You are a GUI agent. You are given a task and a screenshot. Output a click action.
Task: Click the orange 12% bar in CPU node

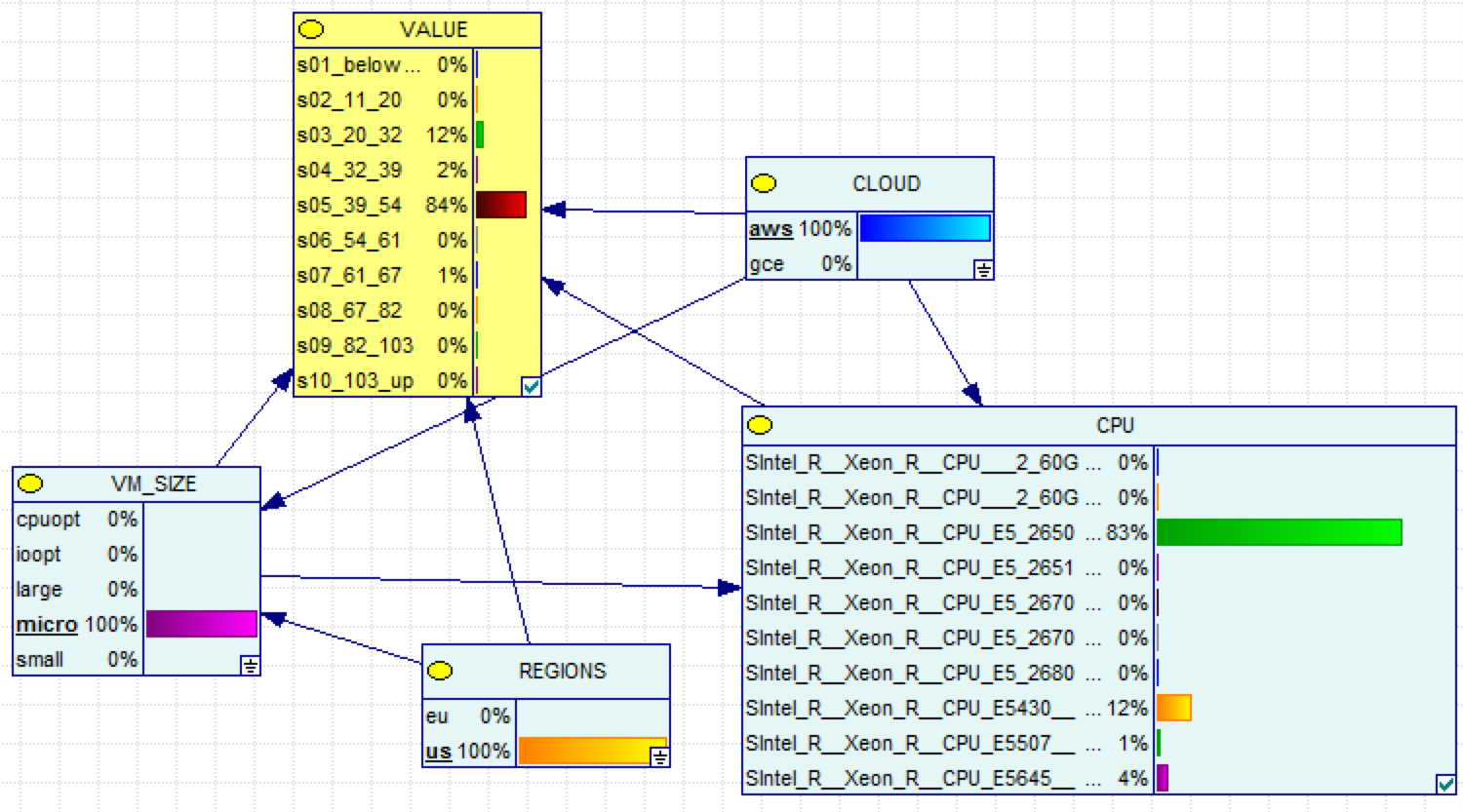[1174, 708]
